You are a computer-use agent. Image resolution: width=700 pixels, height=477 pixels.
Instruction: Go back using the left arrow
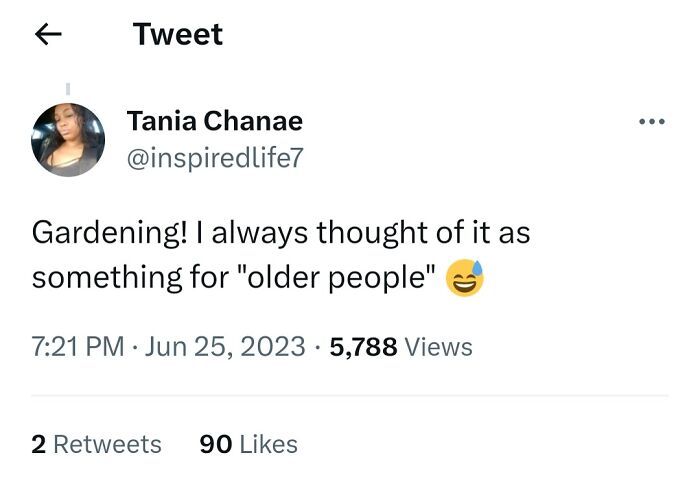point(48,35)
